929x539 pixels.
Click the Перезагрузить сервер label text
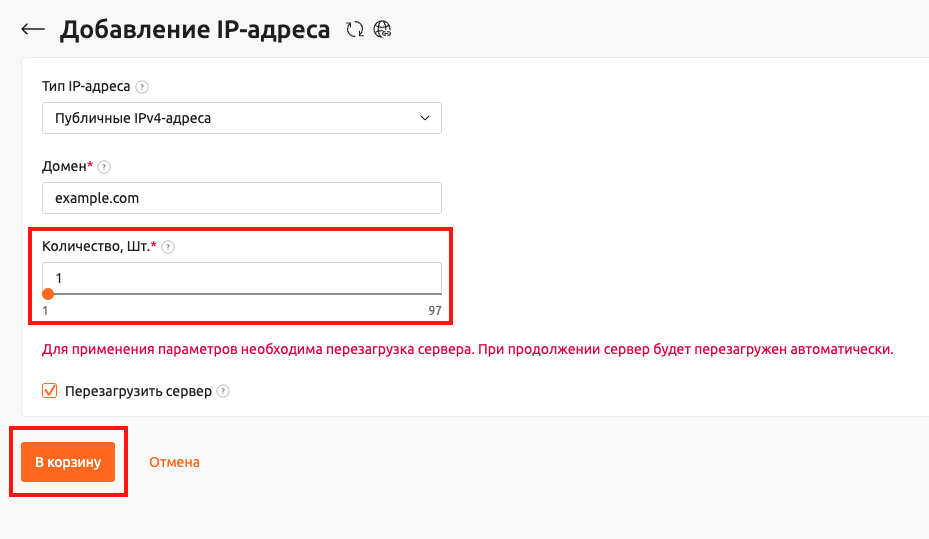[138, 392]
